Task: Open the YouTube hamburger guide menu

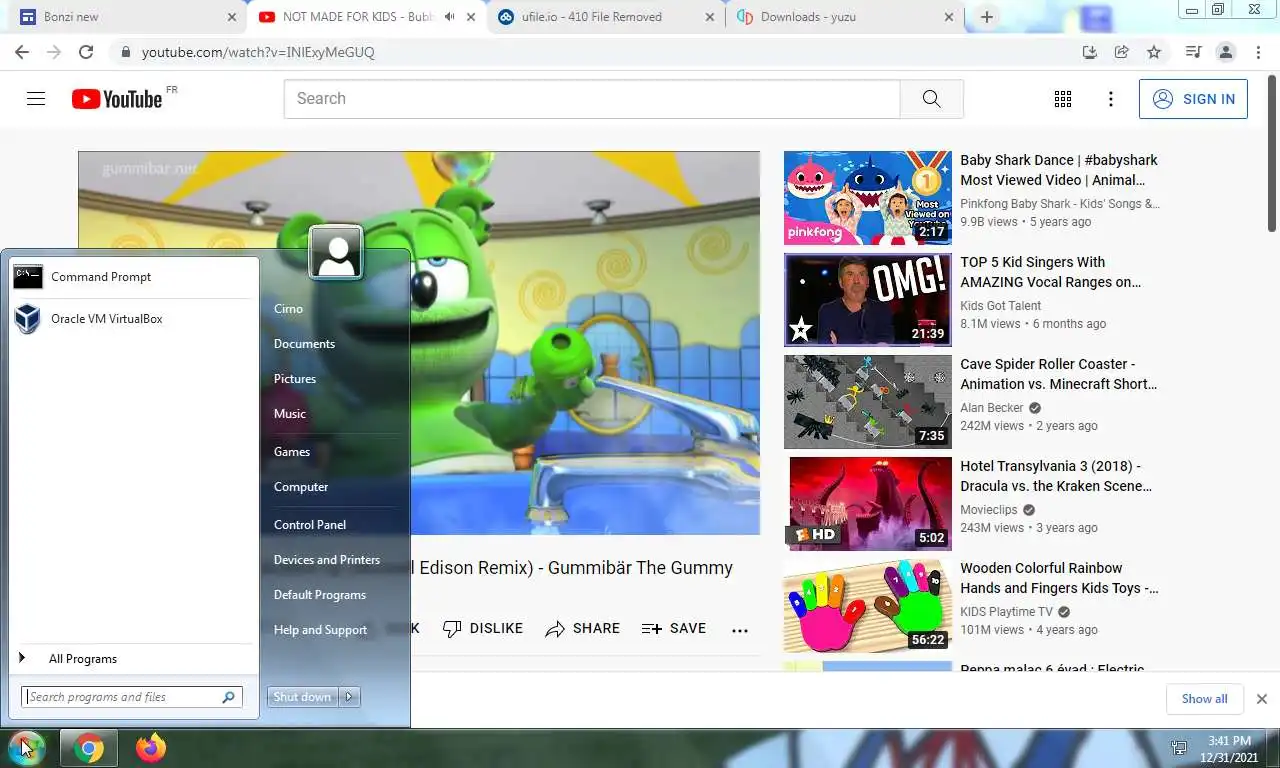Action: [36, 99]
